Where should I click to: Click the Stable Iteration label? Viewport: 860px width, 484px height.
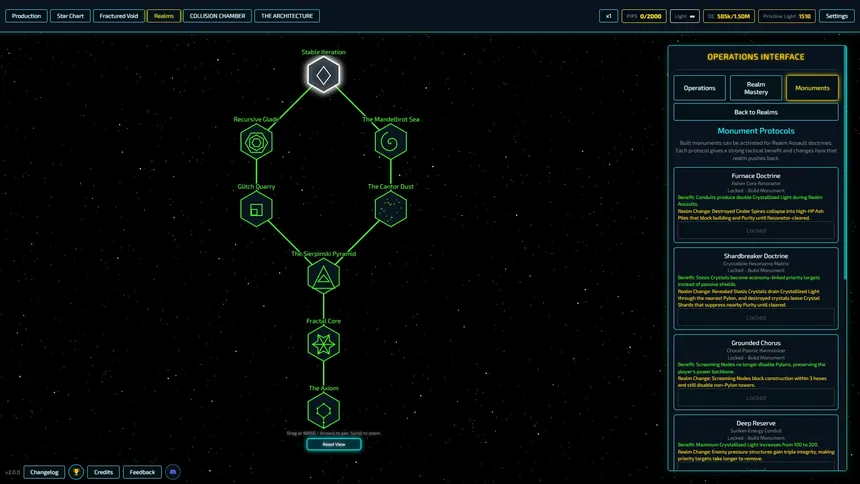tap(324, 52)
